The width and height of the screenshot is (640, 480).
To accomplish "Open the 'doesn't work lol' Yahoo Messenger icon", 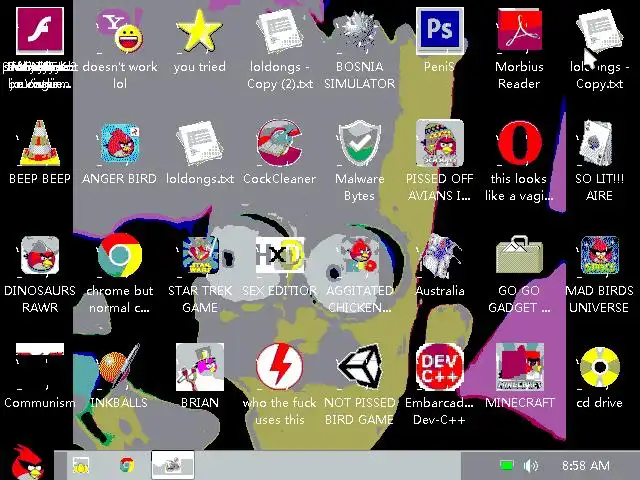I will click(x=120, y=31).
